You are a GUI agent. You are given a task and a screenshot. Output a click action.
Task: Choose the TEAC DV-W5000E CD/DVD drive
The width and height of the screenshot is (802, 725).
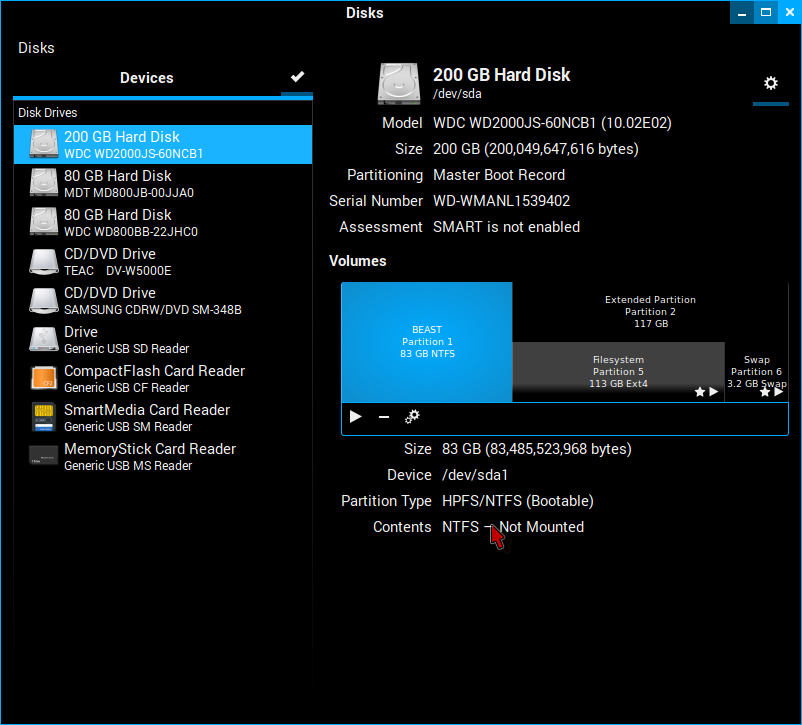point(163,262)
